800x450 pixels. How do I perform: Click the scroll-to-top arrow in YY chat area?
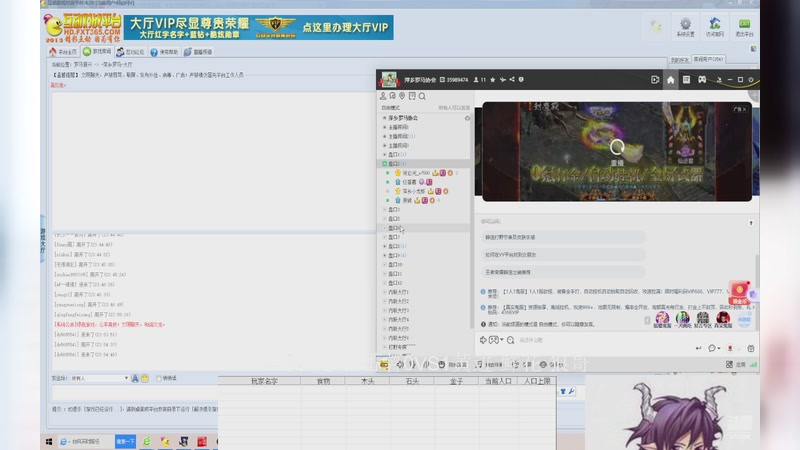(751, 223)
